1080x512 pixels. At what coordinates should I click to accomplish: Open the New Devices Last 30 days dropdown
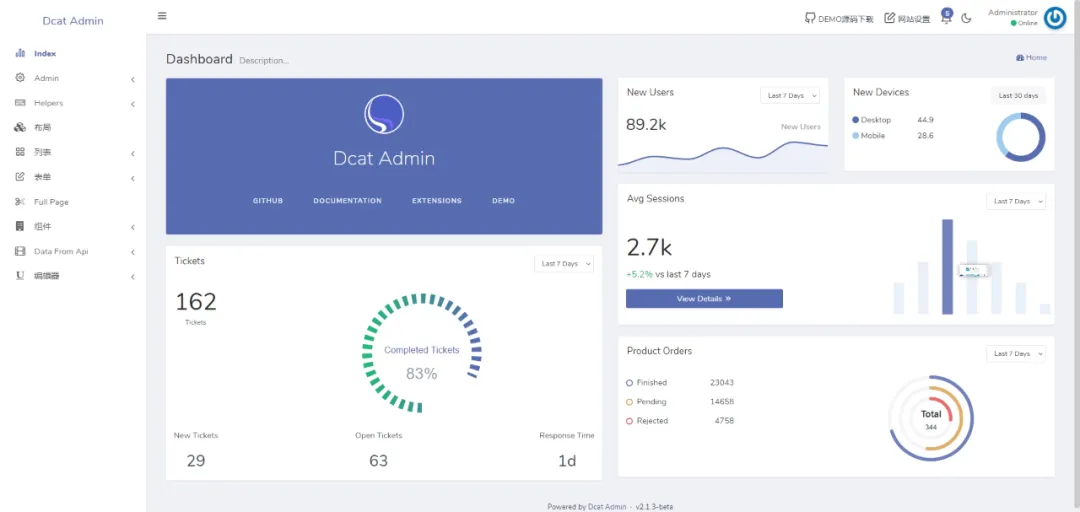(1018, 96)
